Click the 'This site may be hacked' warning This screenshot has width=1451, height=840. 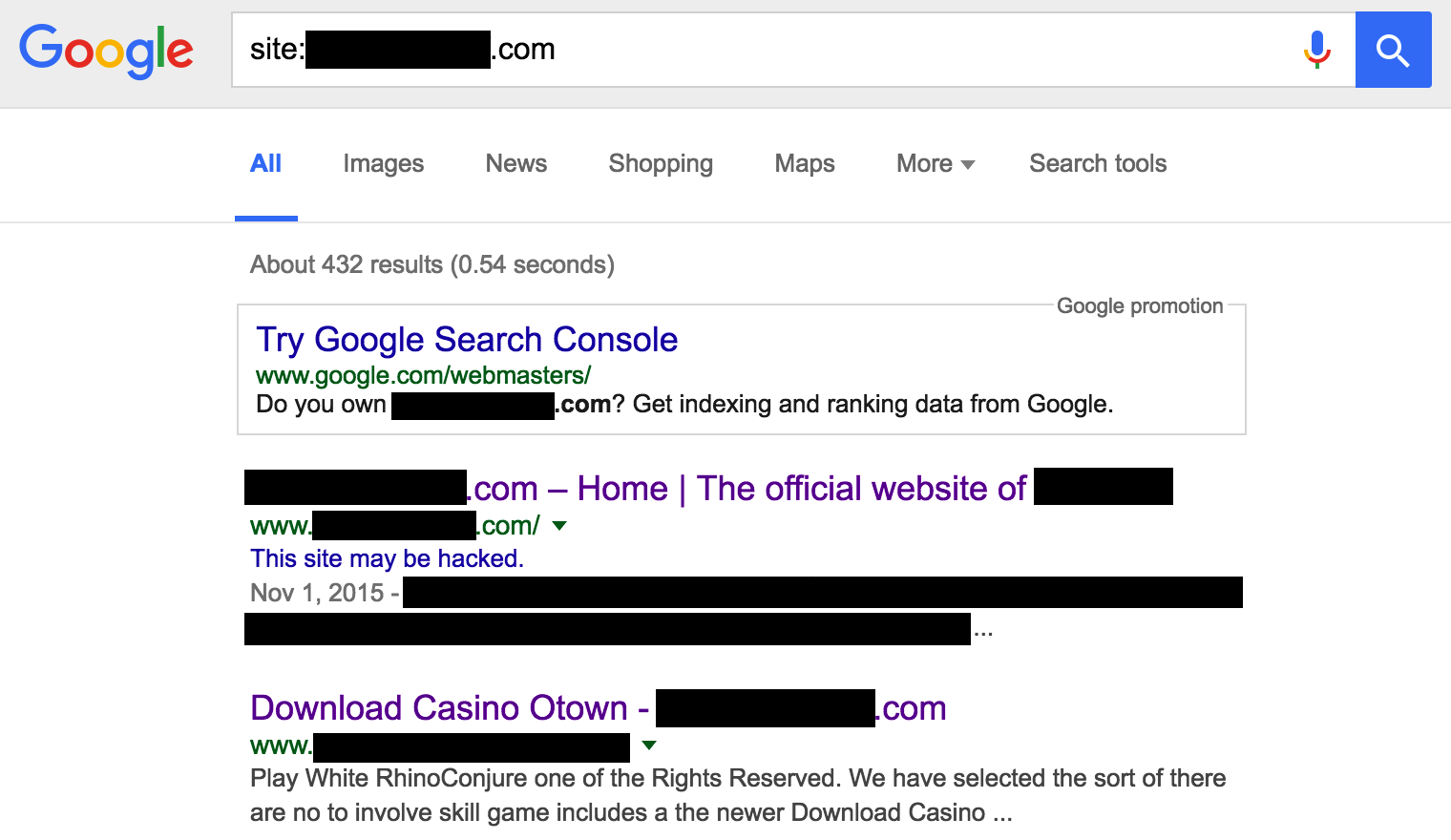387,558
